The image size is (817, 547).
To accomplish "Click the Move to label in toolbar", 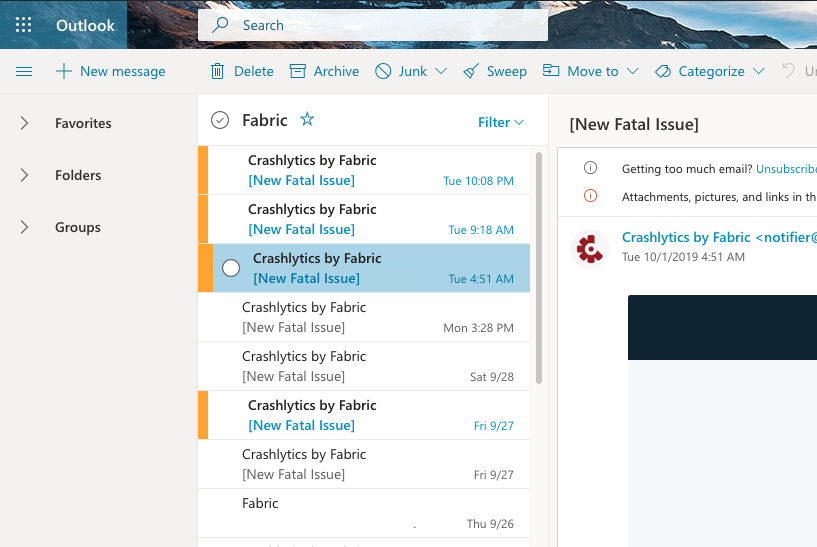I will coord(592,71).
